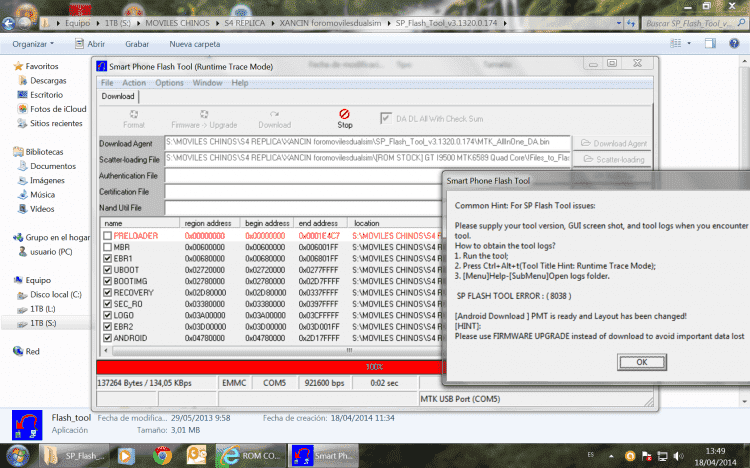Click the red 100% progress bar
Image resolution: width=750 pixels, height=468 pixels.
click(269, 367)
